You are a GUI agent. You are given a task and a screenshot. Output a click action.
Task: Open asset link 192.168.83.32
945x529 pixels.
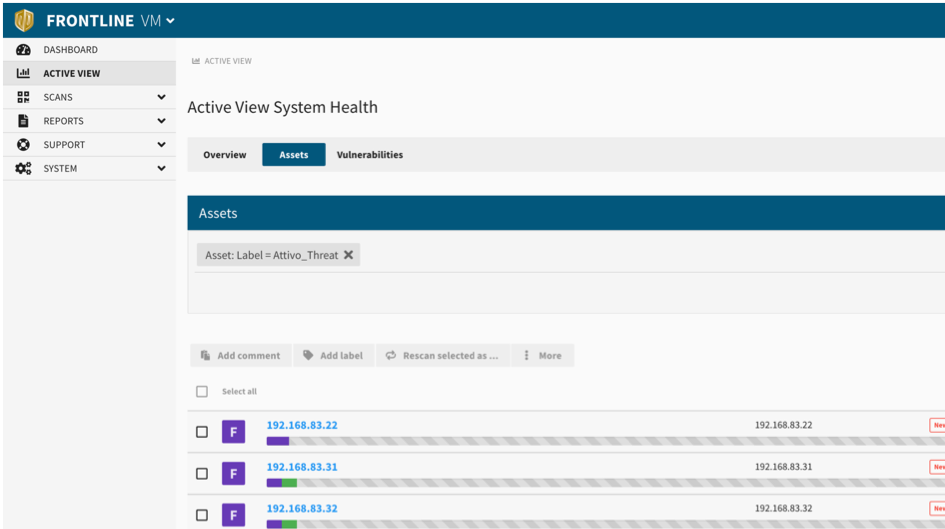(x=302, y=509)
